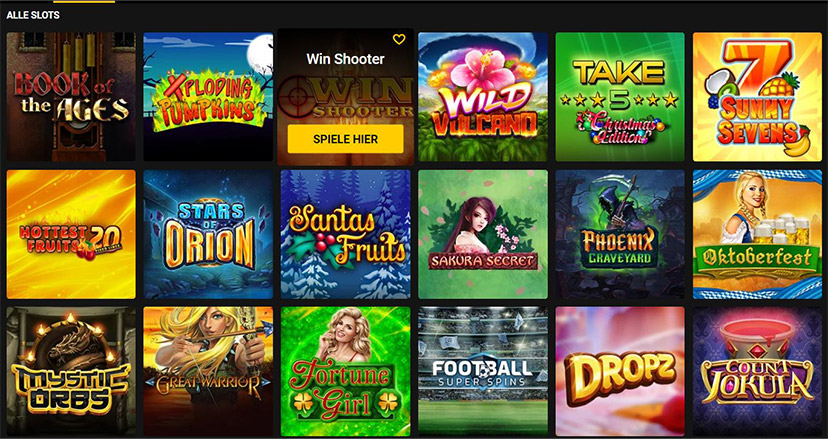Viewport: 828px width, 439px height.
Task: Open Take 5 Christmas Edition game
Action: click(x=620, y=97)
